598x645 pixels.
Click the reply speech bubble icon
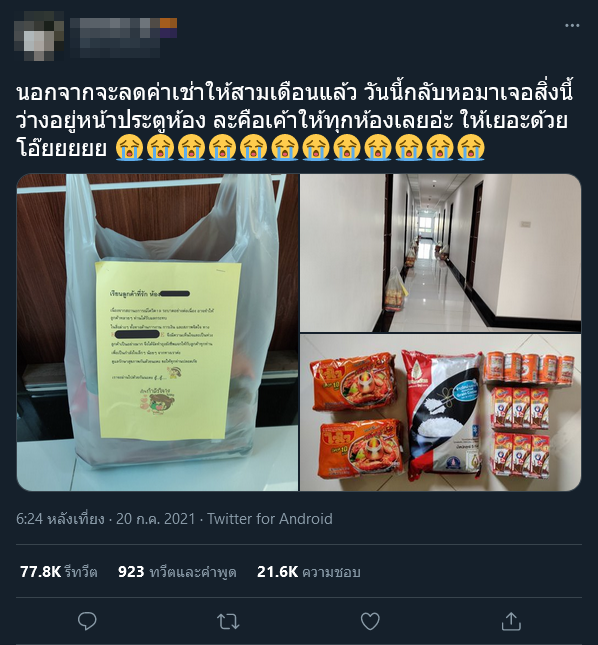point(87,621)
